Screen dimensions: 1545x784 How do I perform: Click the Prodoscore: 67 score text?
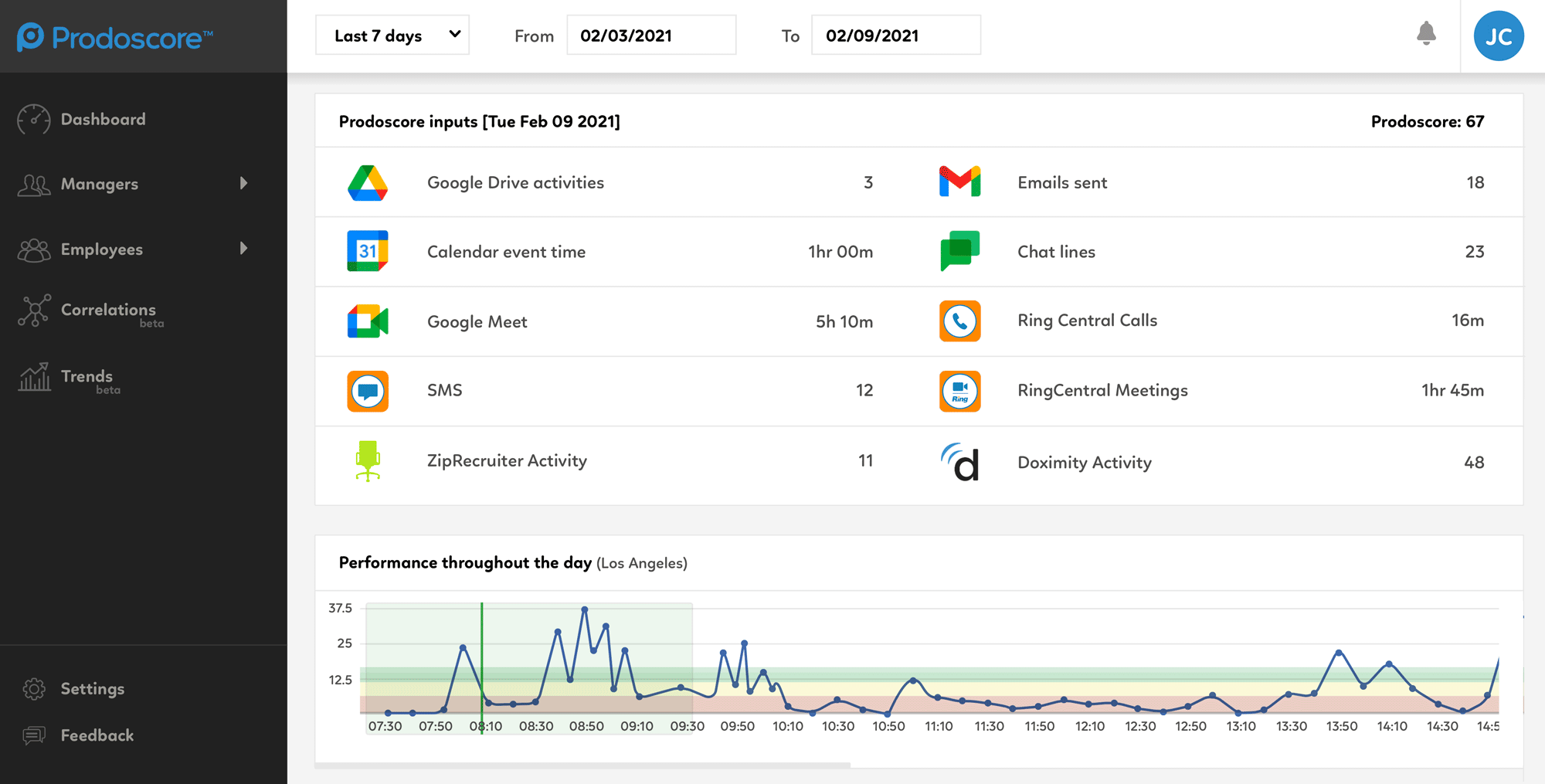1428,121
